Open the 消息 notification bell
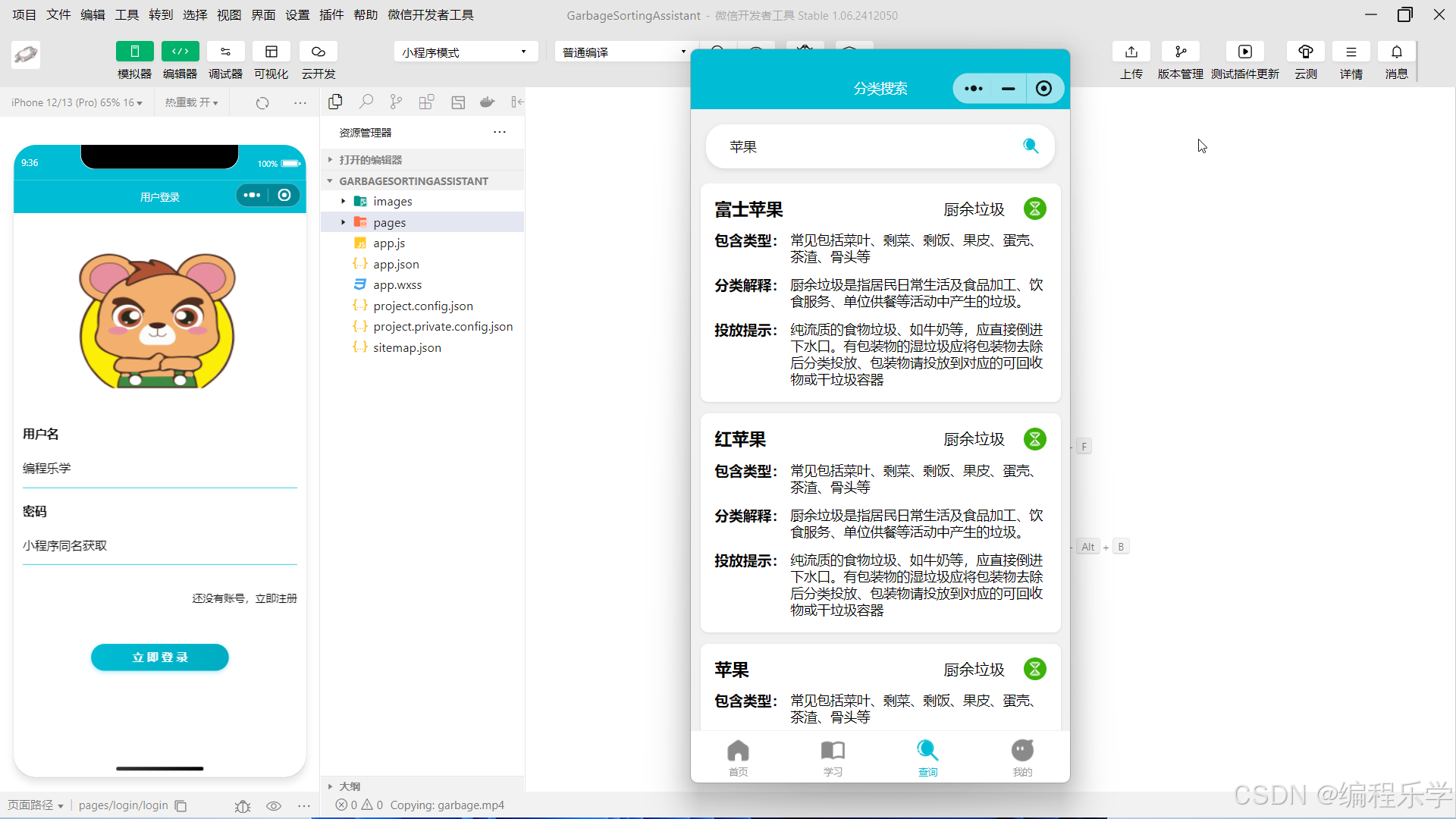Viewport: 1456px width, 819px height. coord(1396,52)
